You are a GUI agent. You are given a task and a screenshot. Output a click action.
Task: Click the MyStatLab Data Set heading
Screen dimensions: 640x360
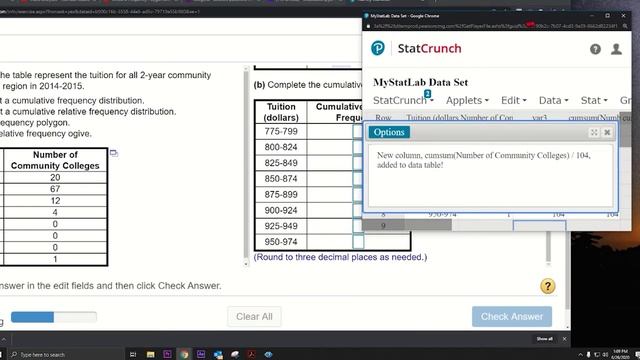click(420, 82)
